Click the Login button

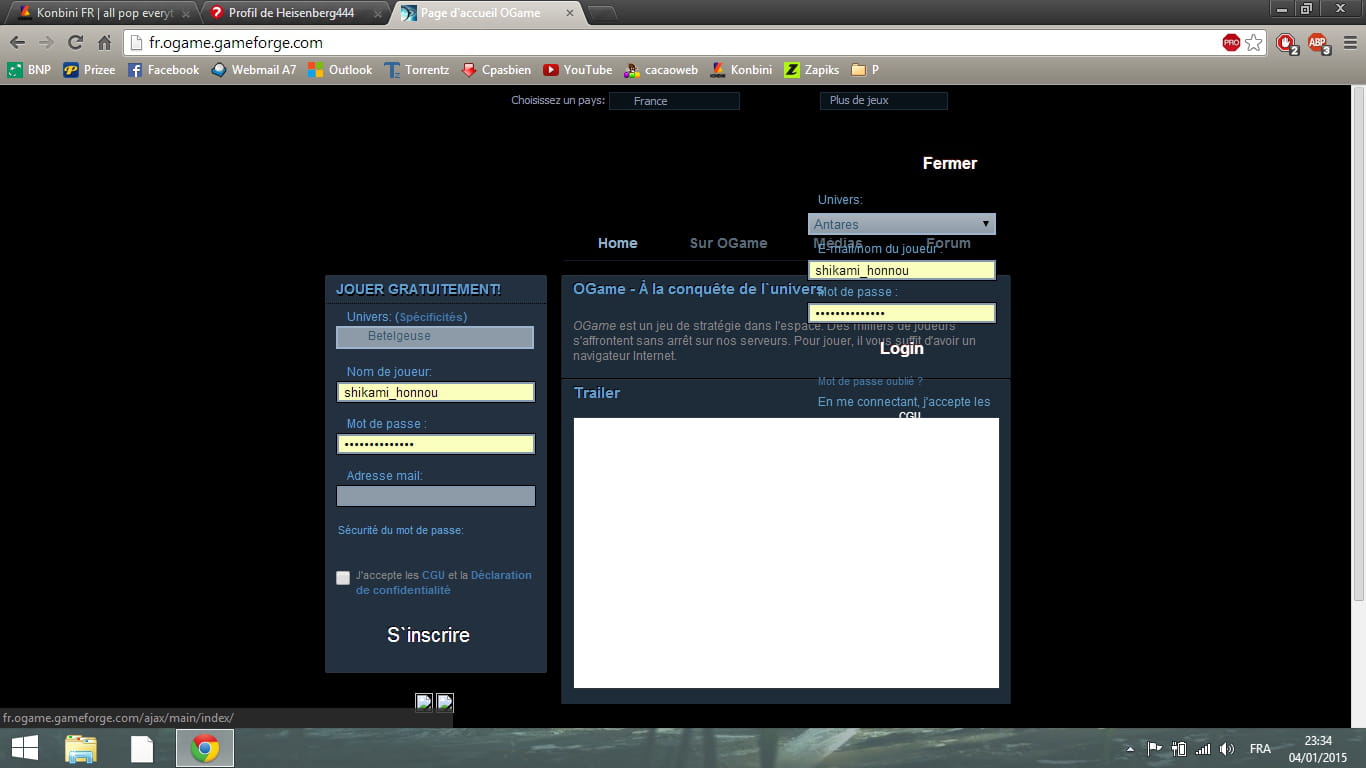click(x=901, y=348)
